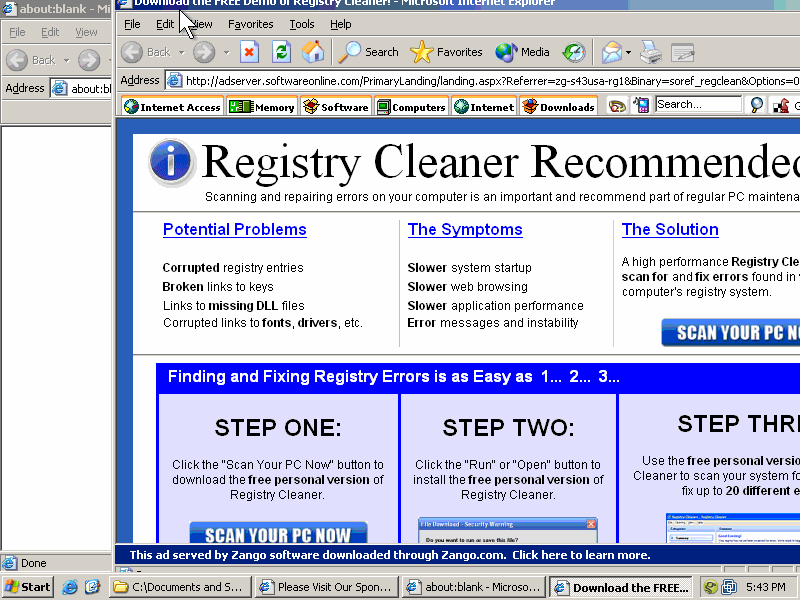Open the Edit menu in the about:blank window

50,32
